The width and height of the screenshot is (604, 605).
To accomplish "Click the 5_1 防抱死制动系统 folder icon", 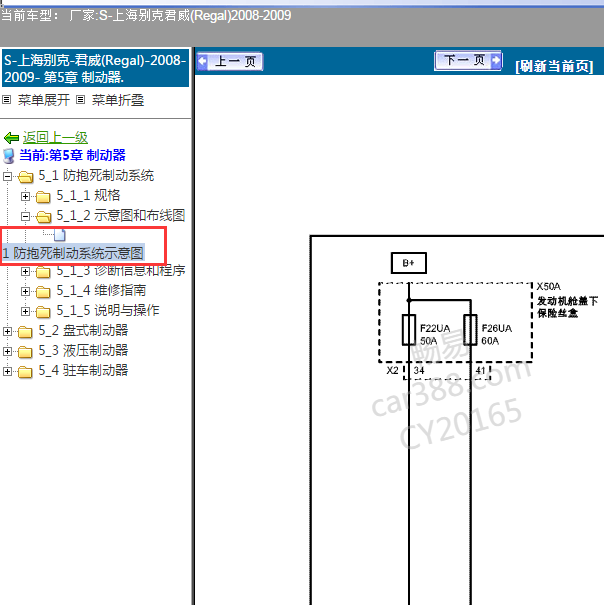I will [25, 177].
